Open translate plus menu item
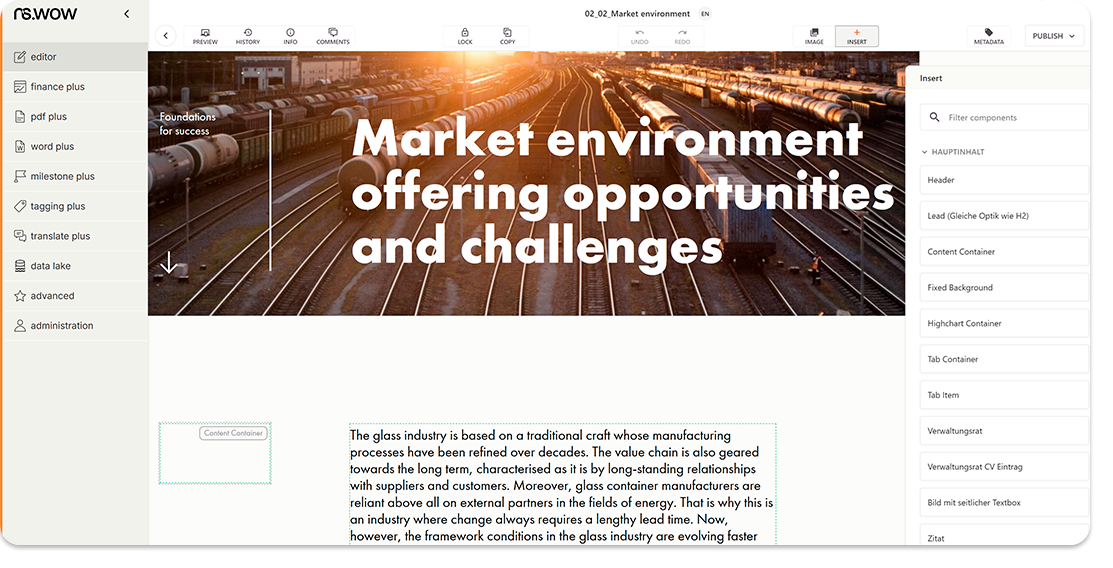 coord(60,236)
